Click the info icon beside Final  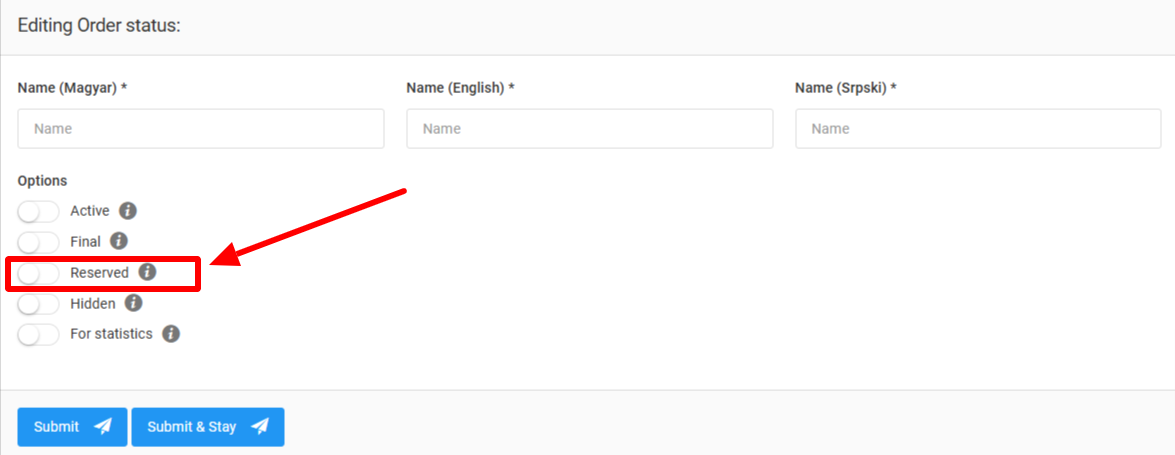[x=119, y=241]
